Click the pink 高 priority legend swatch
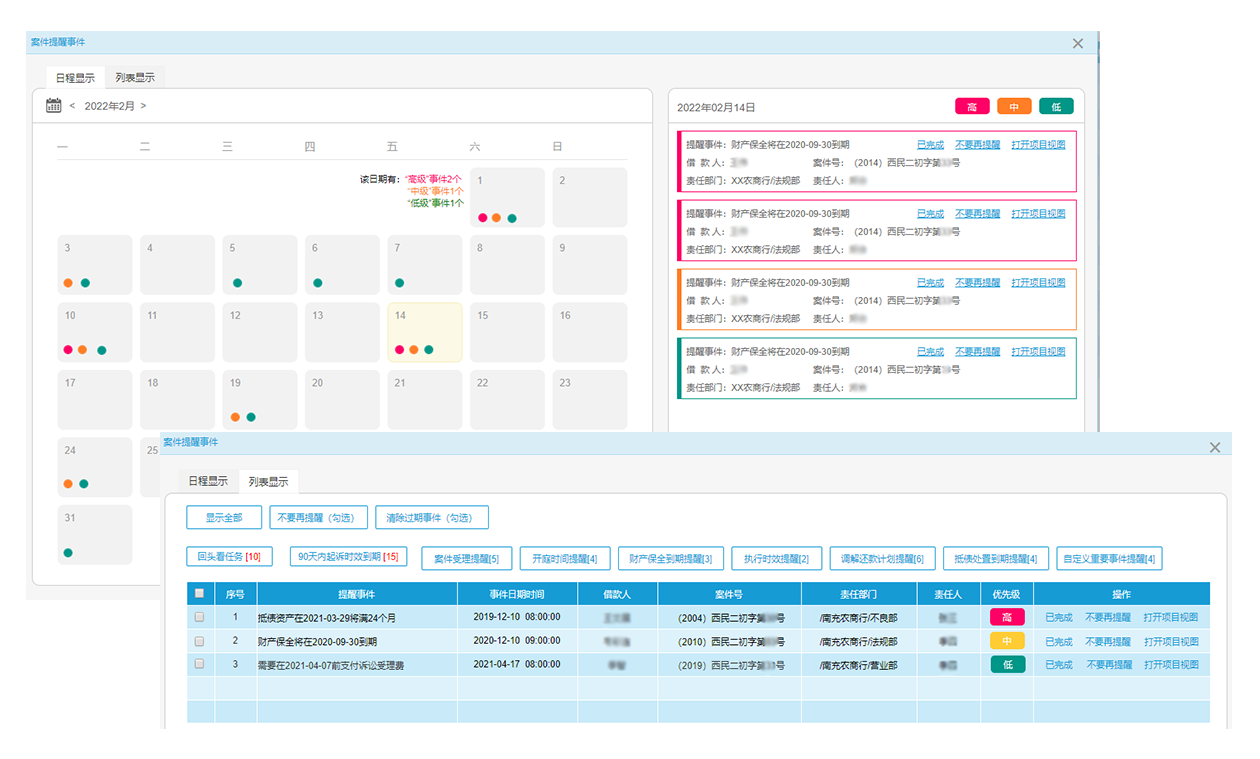Viewport: 1260px width, 759px height. point(972,107)
